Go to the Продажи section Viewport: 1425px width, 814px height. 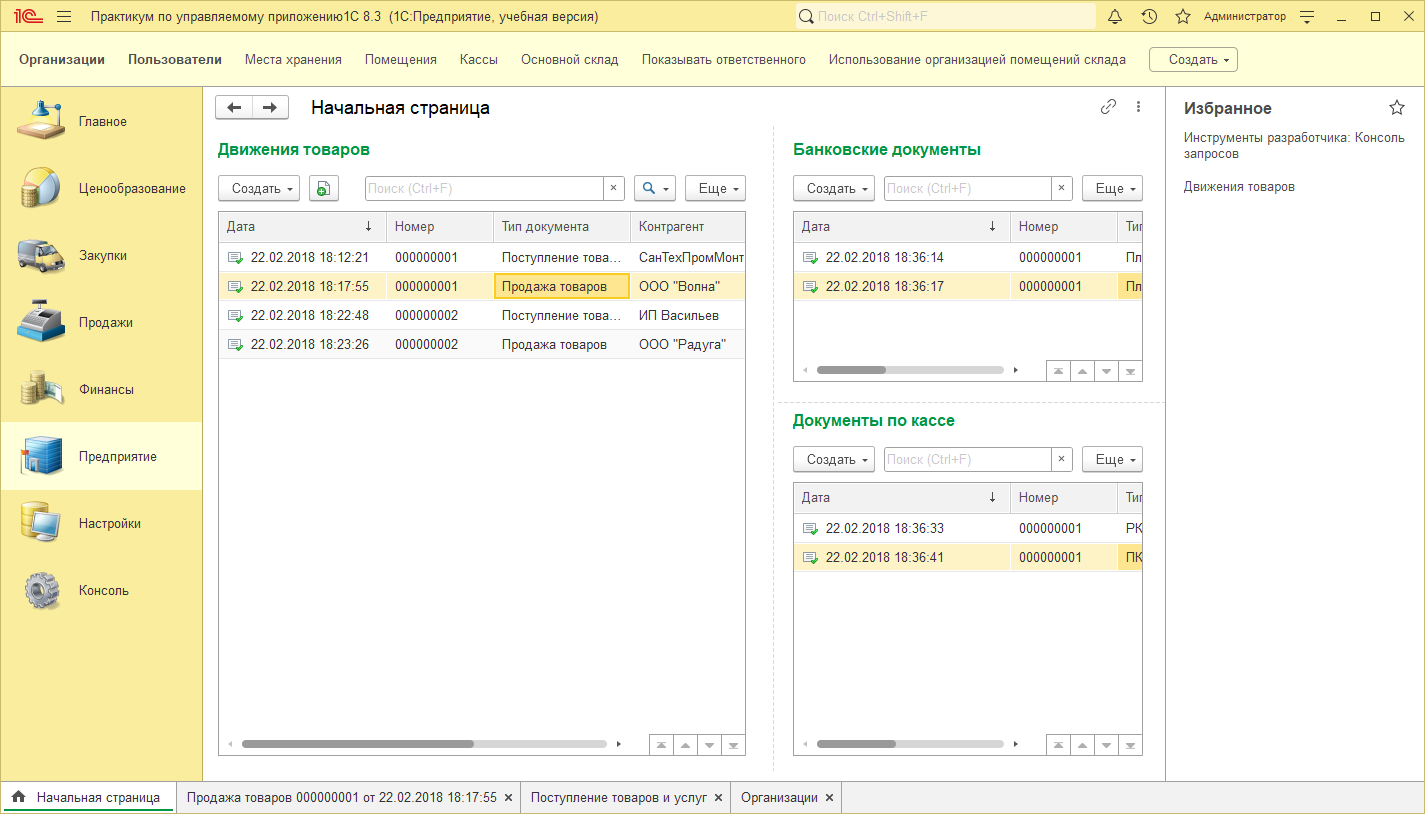click(101, 322)
